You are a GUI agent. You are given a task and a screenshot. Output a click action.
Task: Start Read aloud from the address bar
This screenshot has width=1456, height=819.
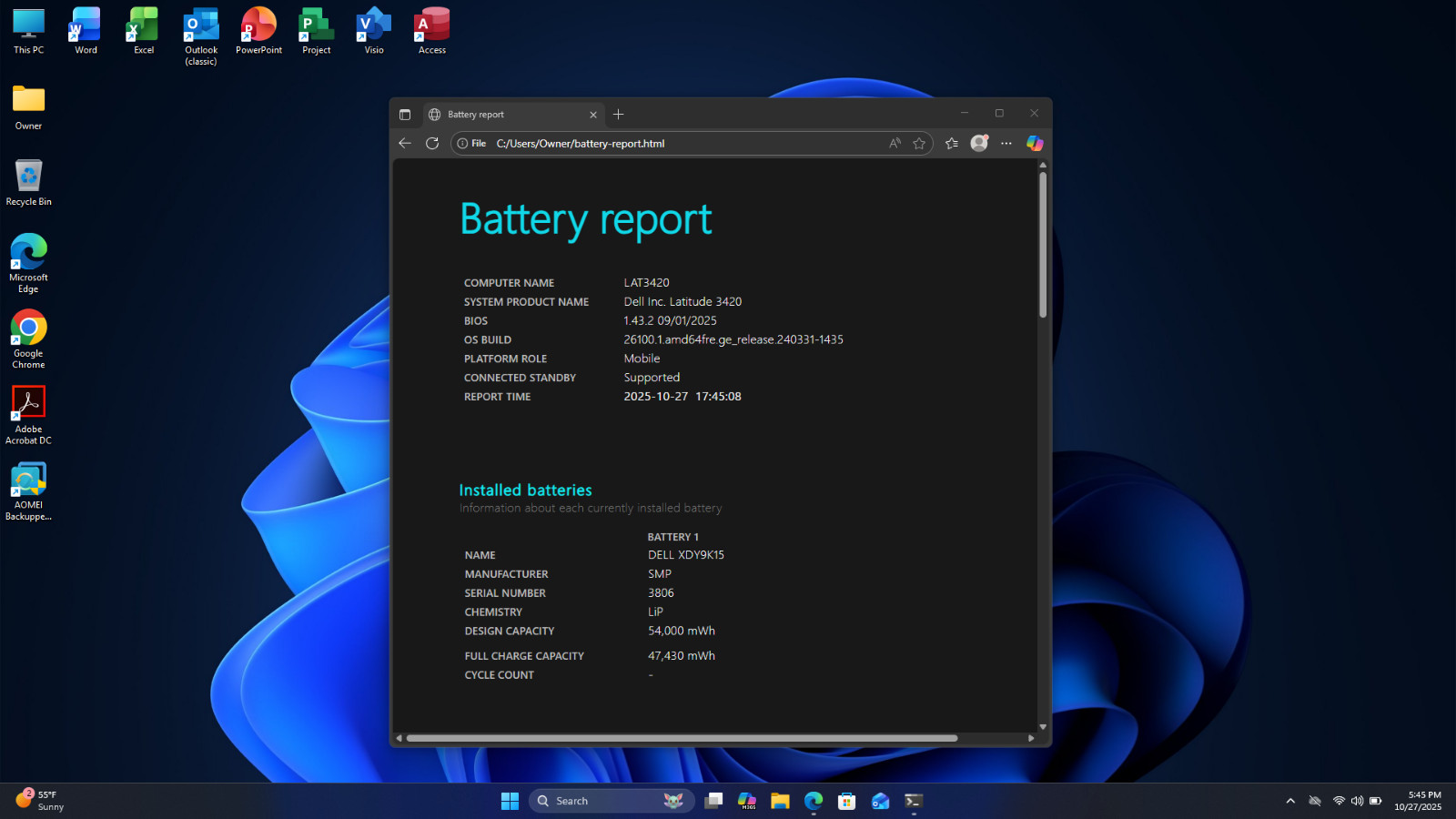pos(895,143)
